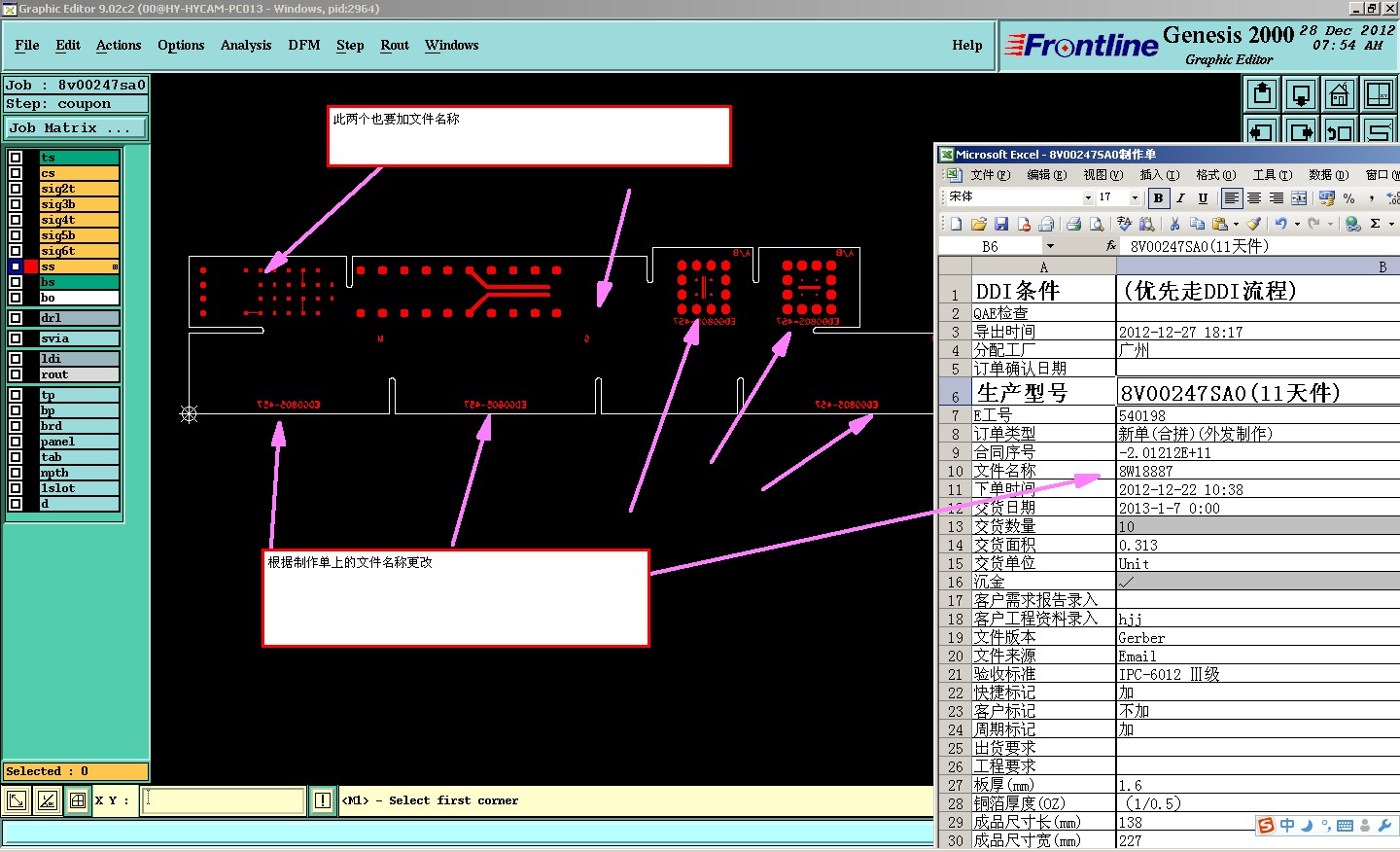Click Align Left in Excel toolbar
Image resolution: width=1400 pixels, height=852 pixels.
coord(1232,197)
